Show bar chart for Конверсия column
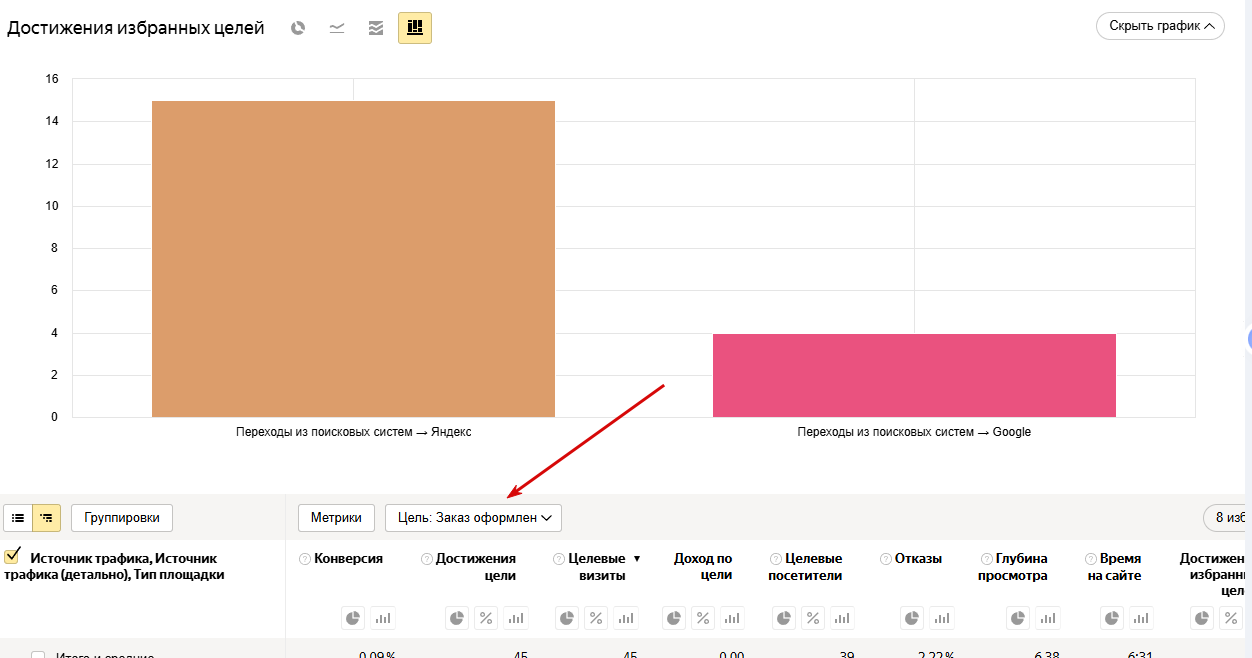The height and width of the screenshot is (658, 1252). [382, 618]
